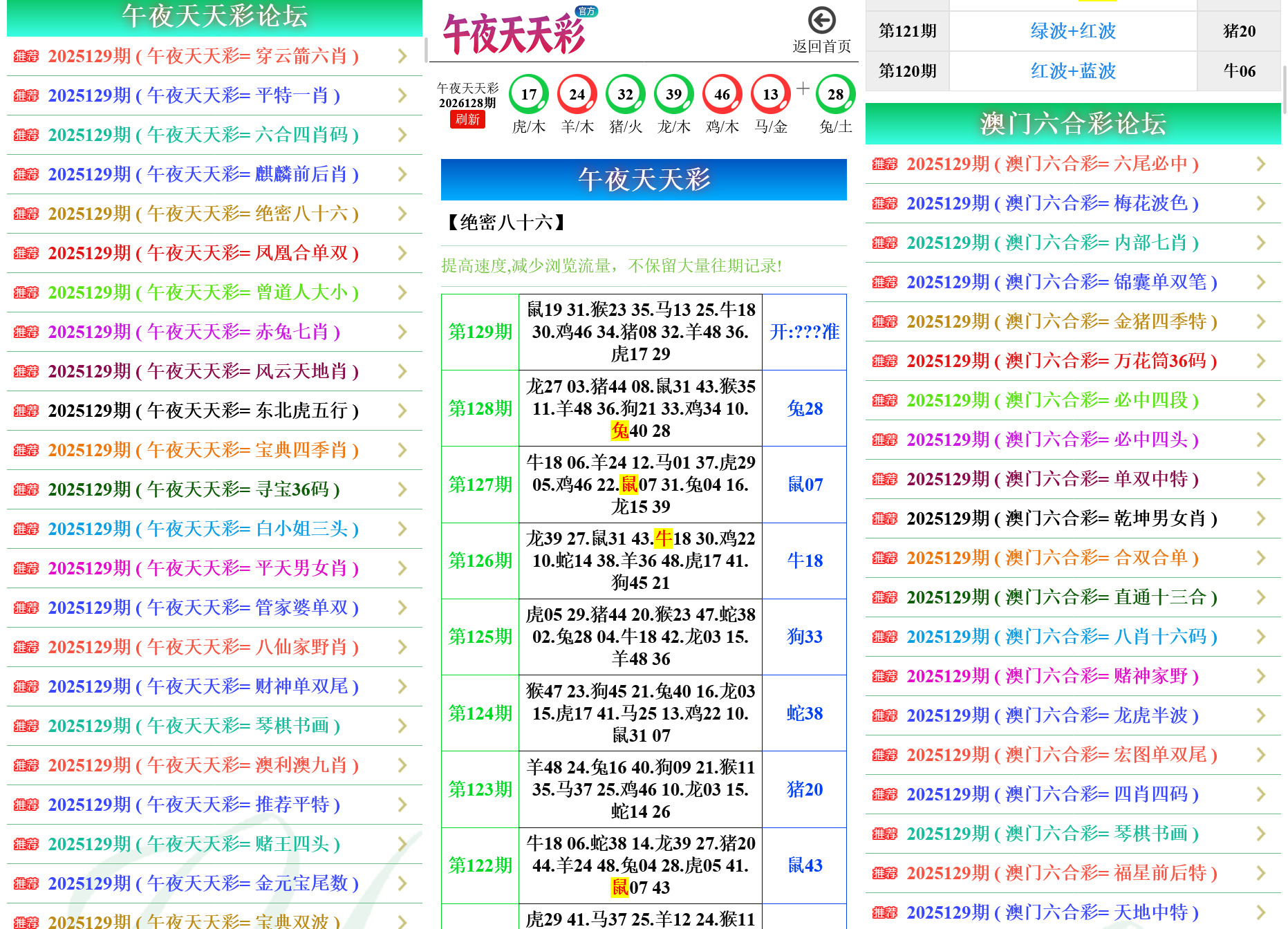Click the 推荐 badge beside 凤凰合单双
The height and width of the screenshot is (929, 1288).
26,253
